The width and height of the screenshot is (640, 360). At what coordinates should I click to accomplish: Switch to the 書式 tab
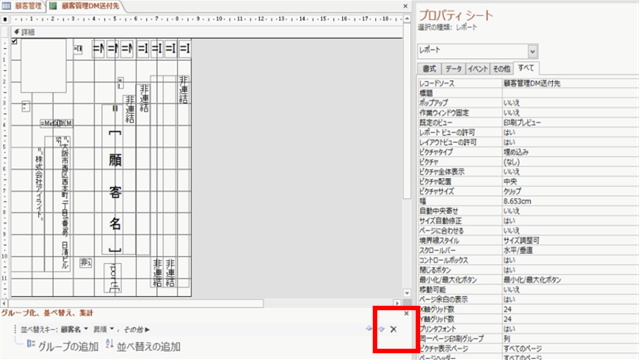coord(429,69)
